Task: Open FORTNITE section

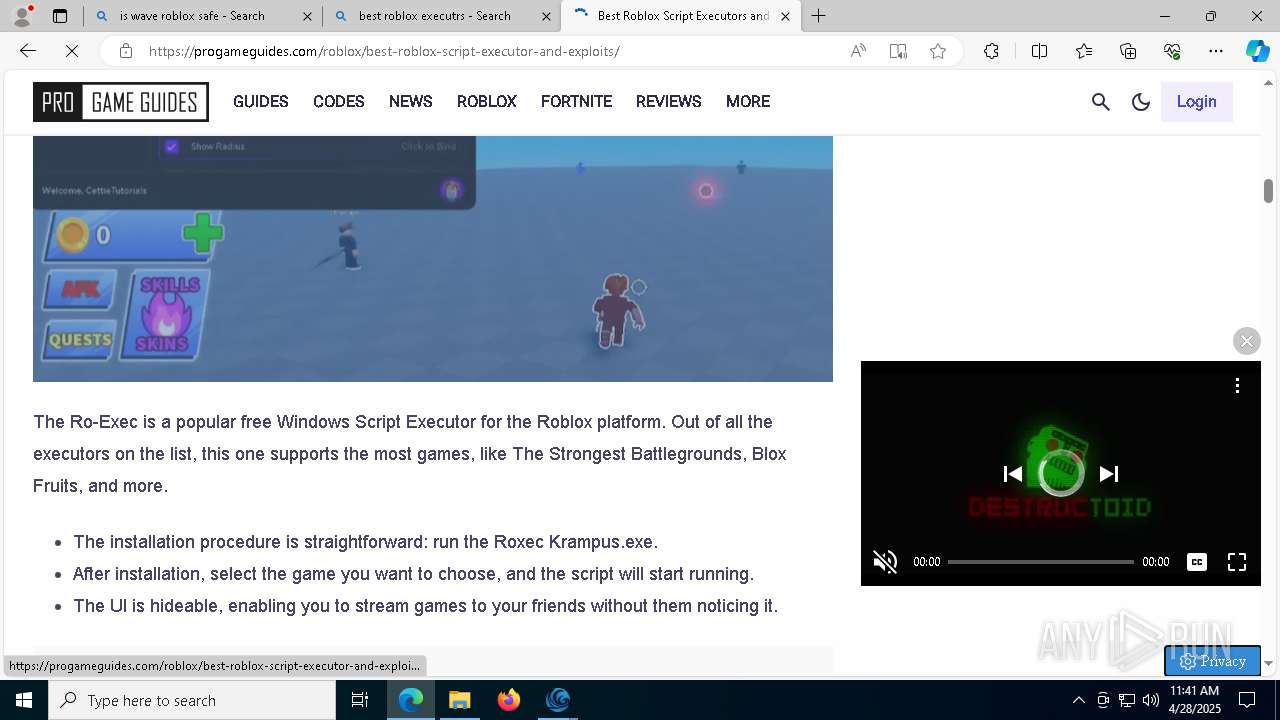Action: pyautogui.click(x=577, y=102)
